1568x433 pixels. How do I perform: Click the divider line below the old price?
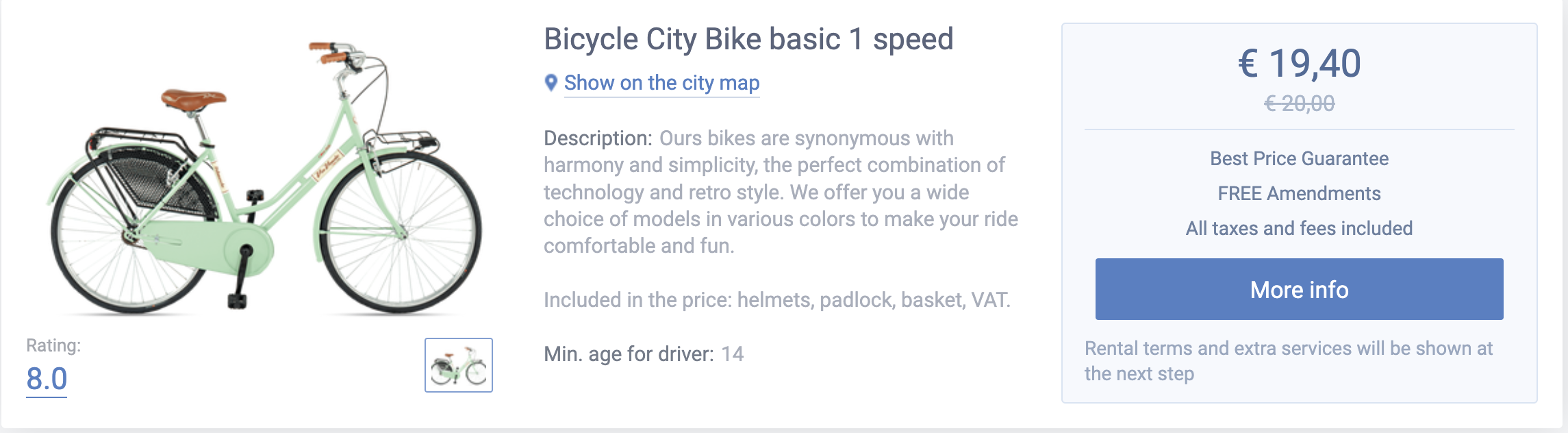pos(1299,129)
